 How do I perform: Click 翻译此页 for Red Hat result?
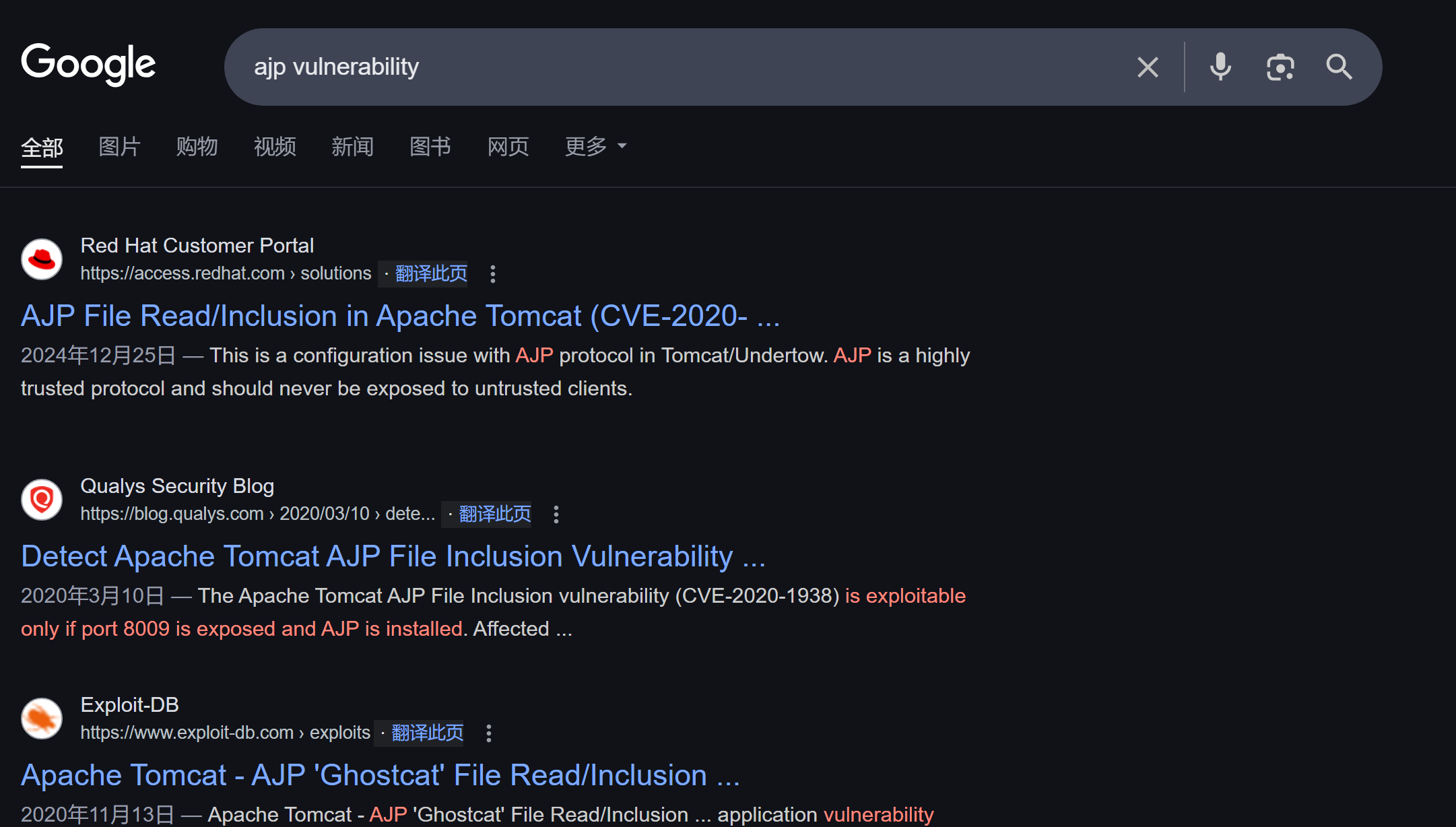[x=431, y=274]
